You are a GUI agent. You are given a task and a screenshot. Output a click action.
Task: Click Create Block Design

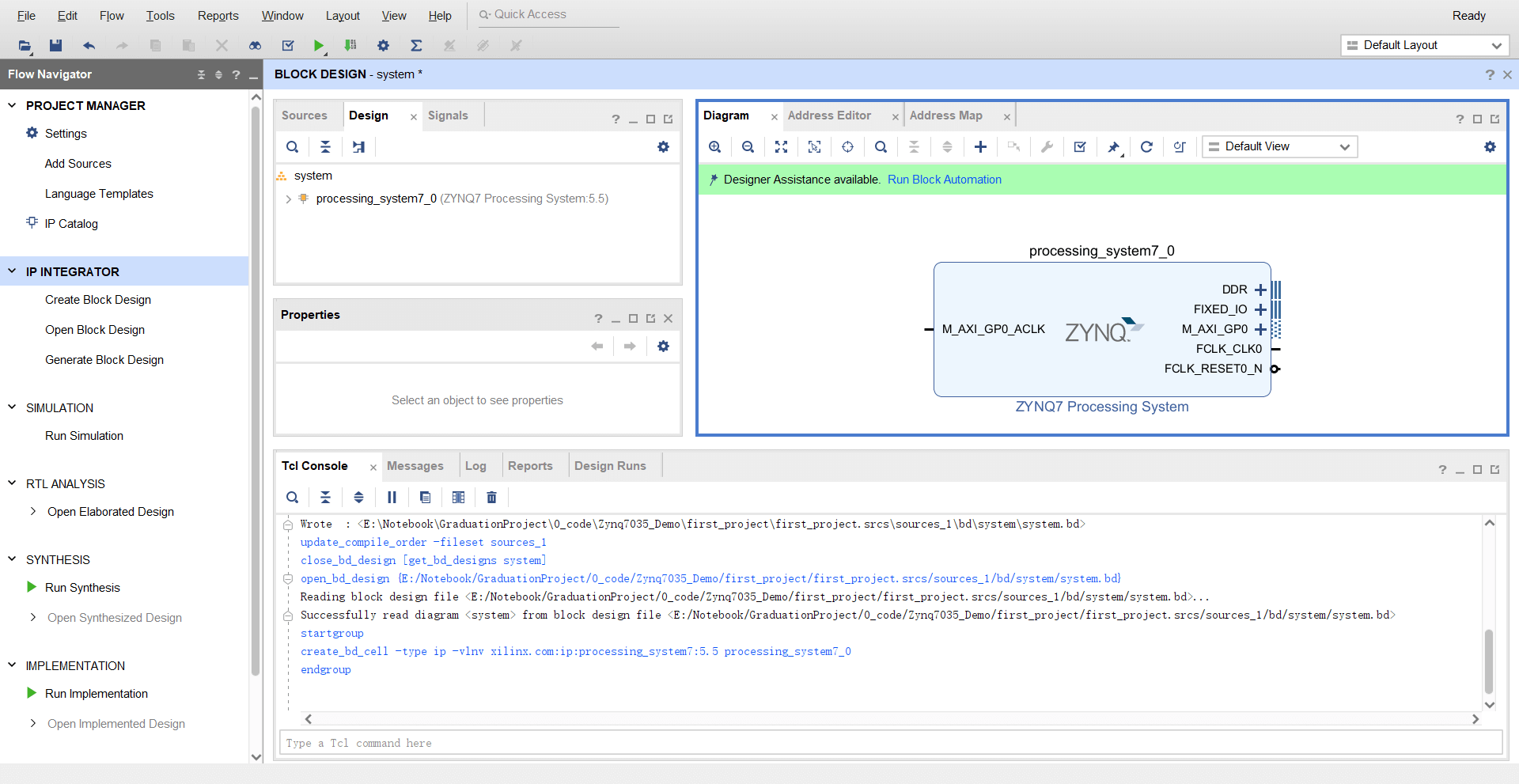click(x=98, y=300)
